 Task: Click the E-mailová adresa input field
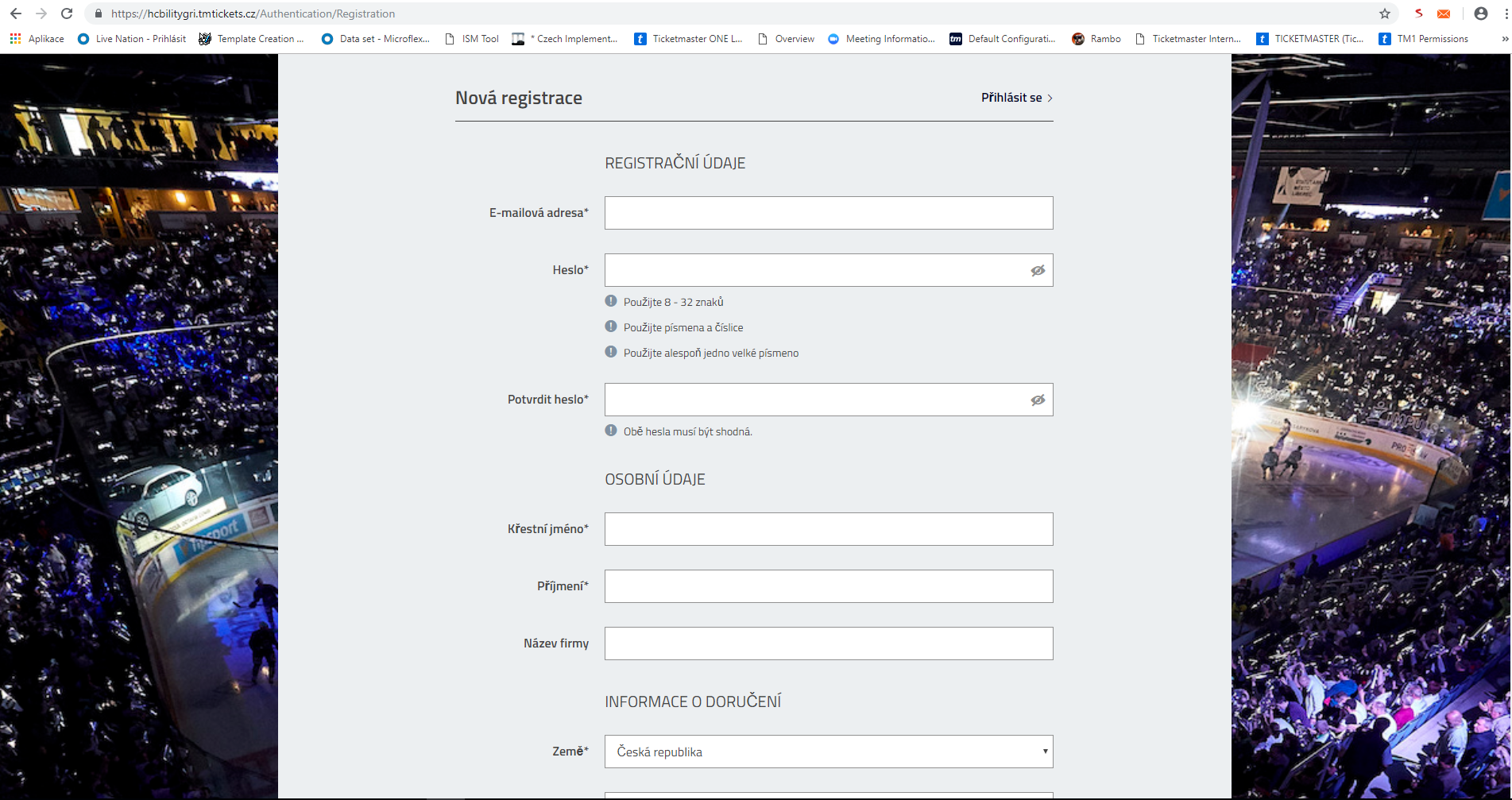tap(829, 213)
